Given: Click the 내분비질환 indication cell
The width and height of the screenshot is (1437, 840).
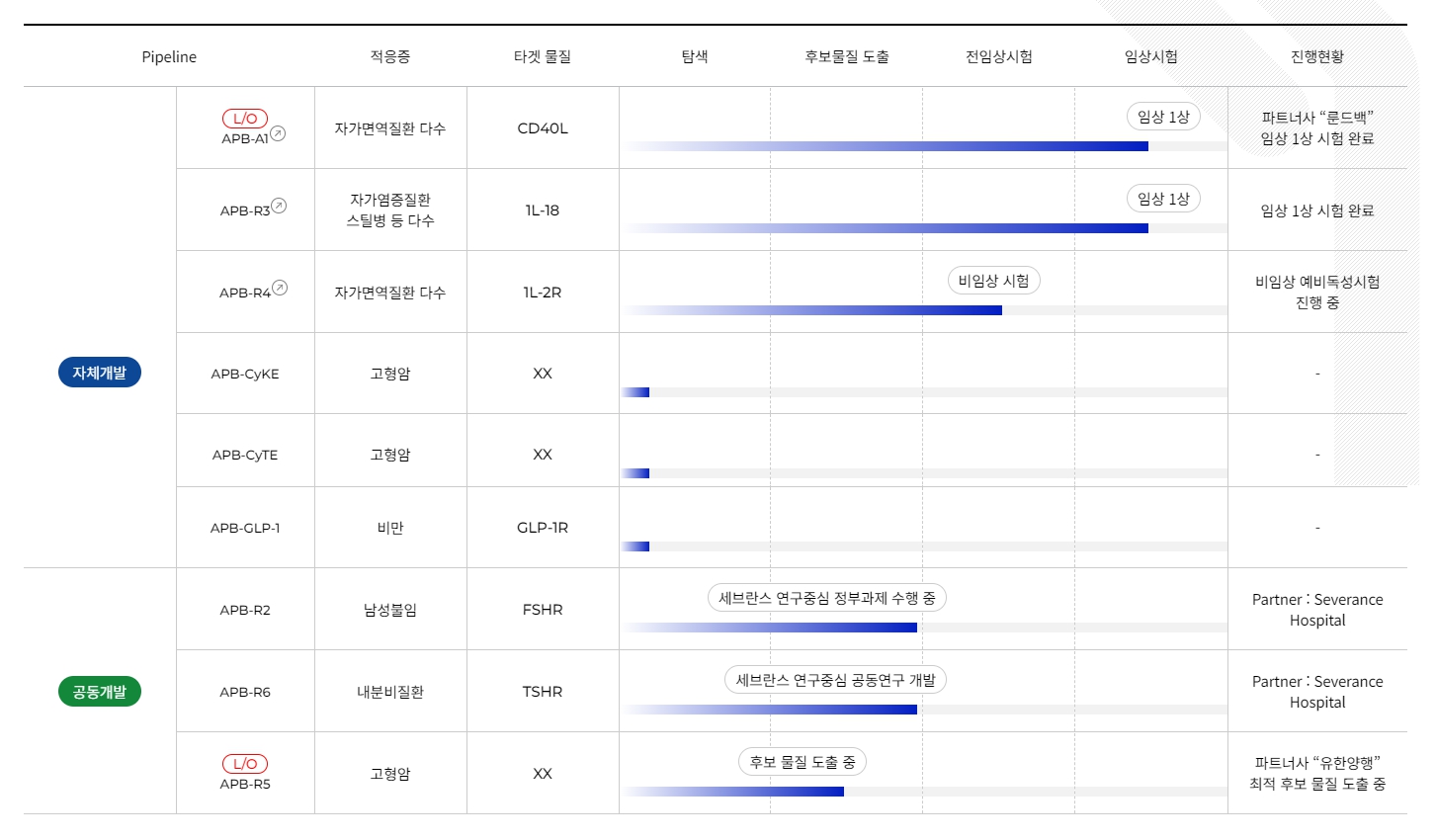Looking at the screenshot, I should pos(390,692).
